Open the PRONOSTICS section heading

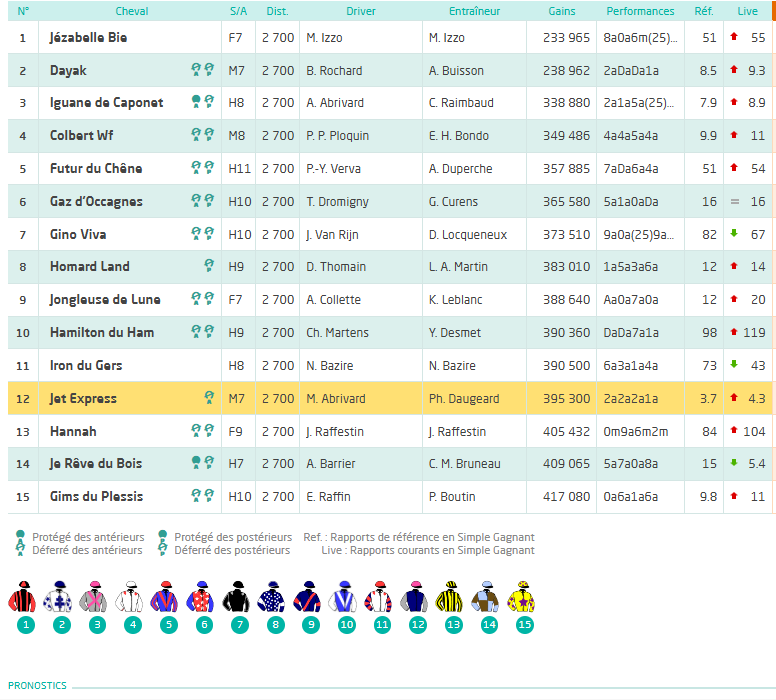[x=37, y=686]
